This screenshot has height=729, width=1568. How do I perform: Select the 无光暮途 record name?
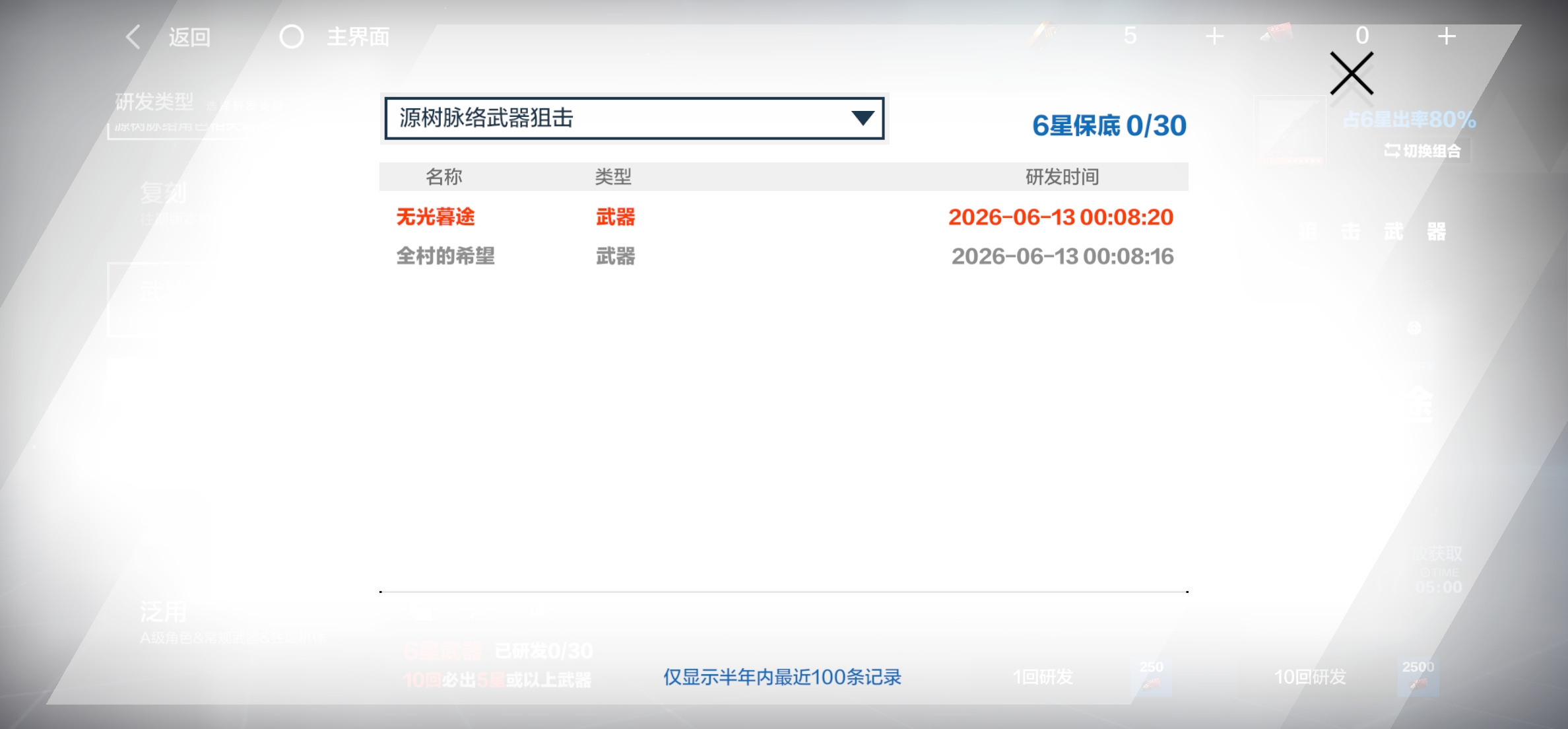(436, 217)
